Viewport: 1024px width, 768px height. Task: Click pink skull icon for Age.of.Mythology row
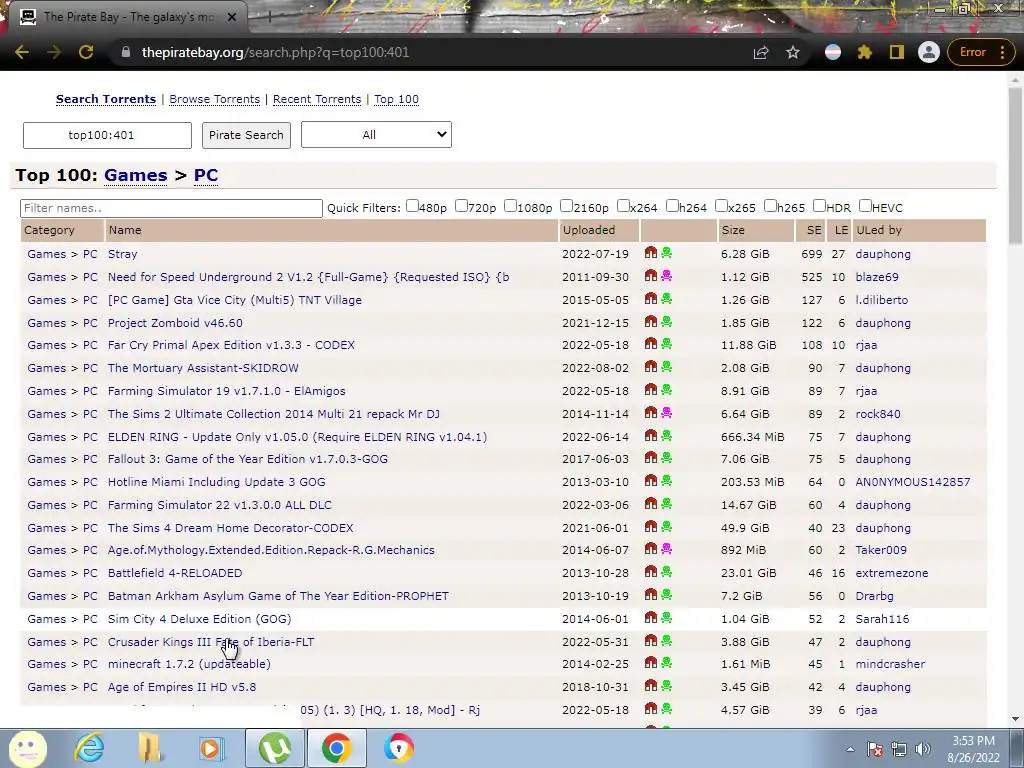pos(666,549)
